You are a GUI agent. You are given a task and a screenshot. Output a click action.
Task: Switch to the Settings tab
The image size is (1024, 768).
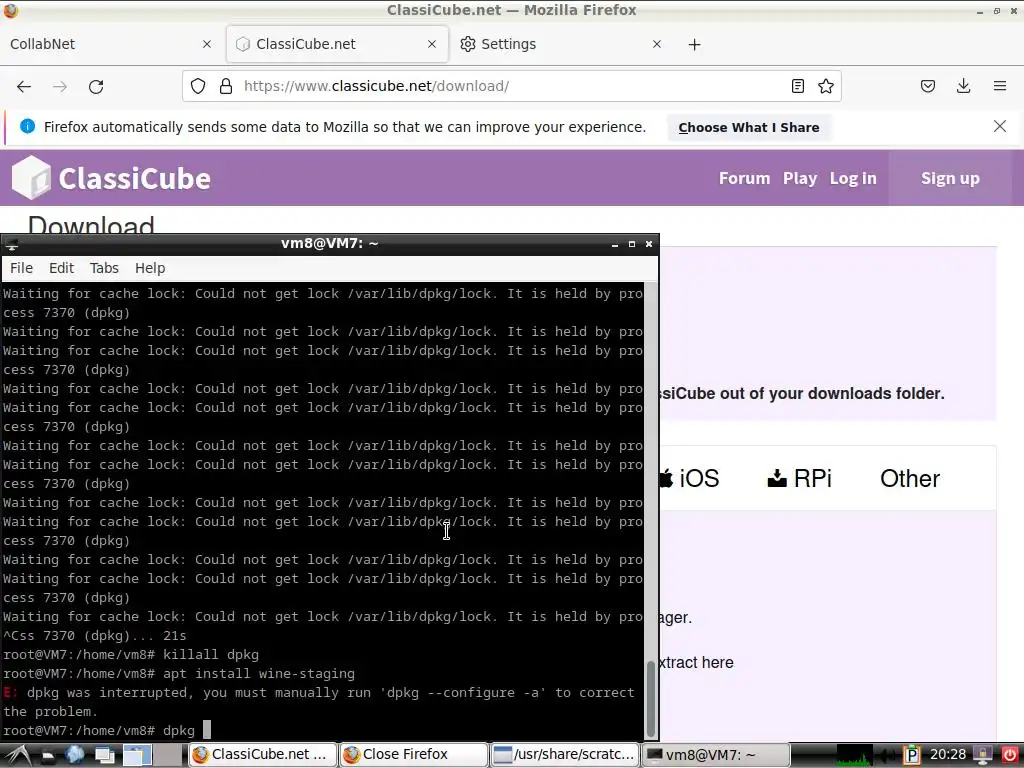click(x=562, y=44)
